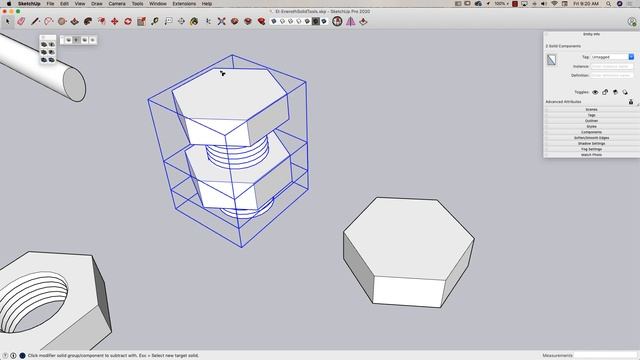This screenshot has width=640, height=360.
Task: Click the highlighted dark Solid Tools icon
Action: click(x=316, y=21)
